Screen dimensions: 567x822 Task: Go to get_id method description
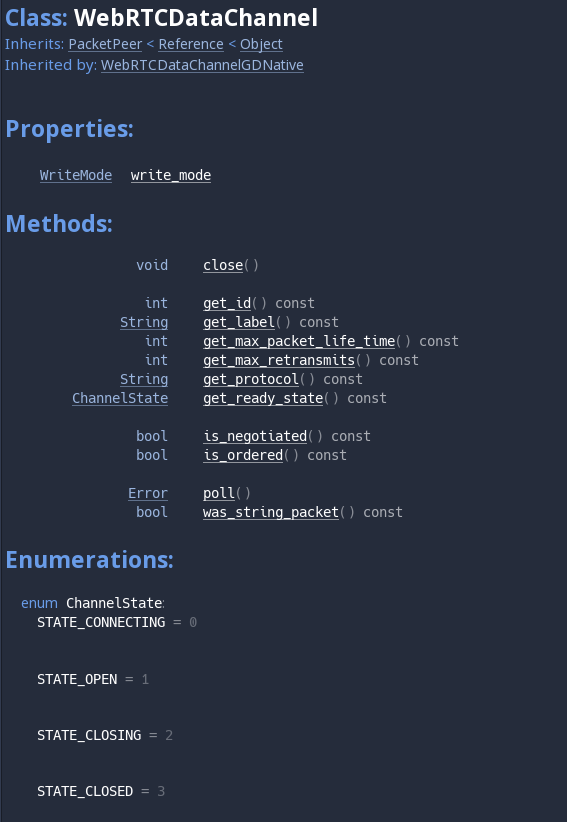[227, 303]
